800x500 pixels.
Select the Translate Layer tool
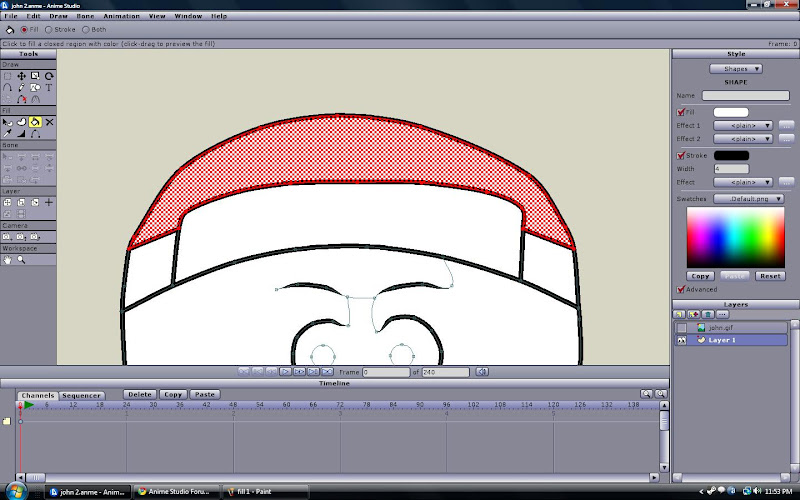pos(8,203)
